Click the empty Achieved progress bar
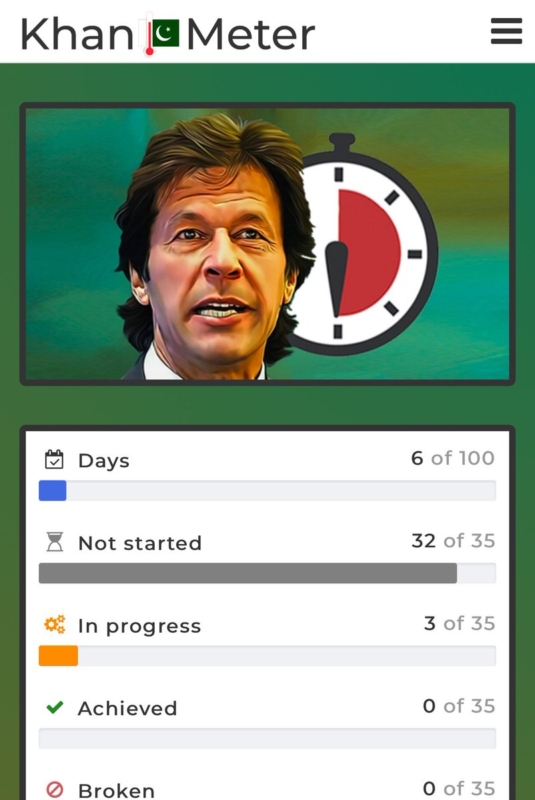This screenshot has height=800, width=535. [x=267, y=738]
